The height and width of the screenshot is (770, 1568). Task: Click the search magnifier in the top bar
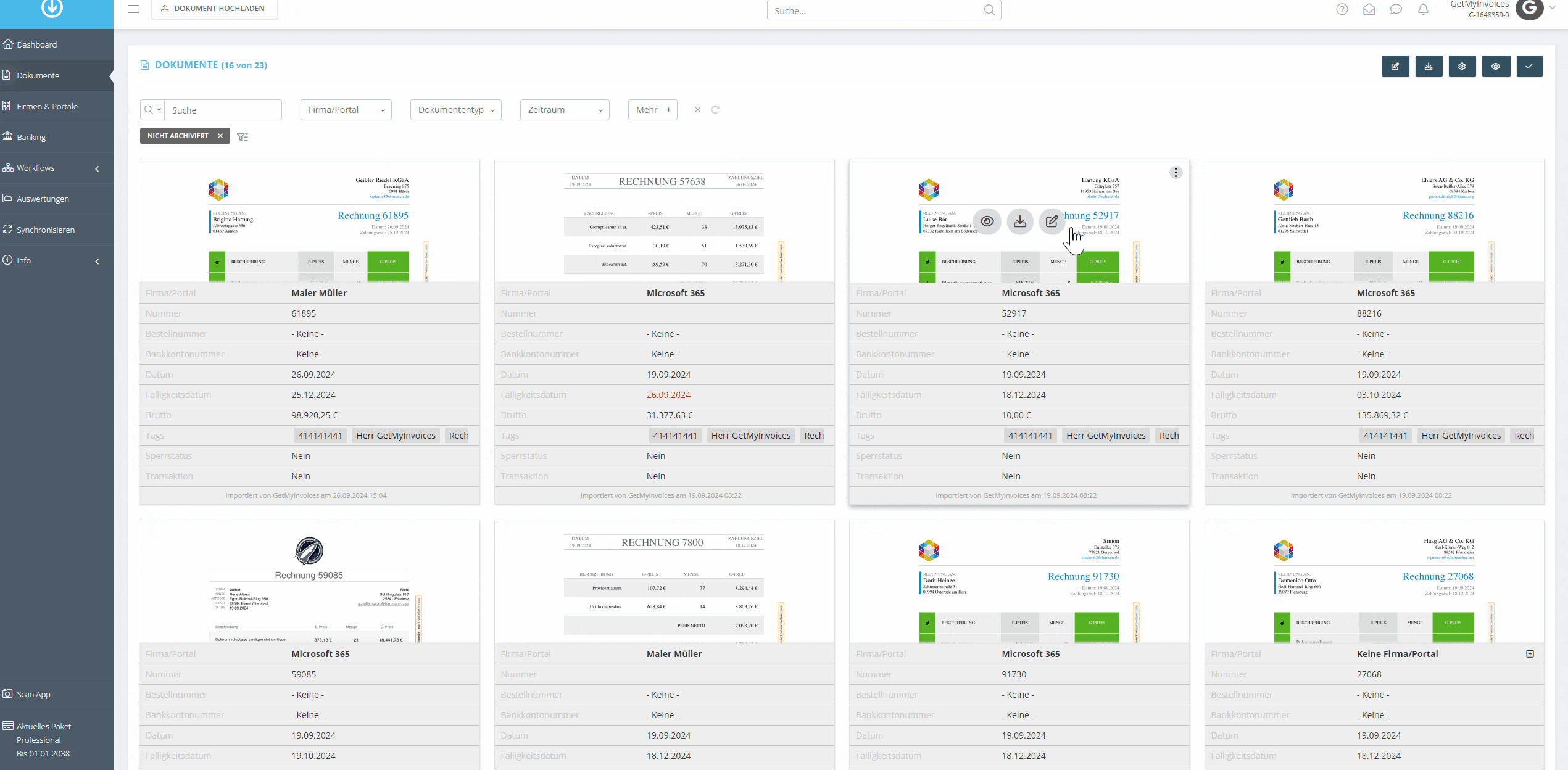click(x=989, y=10)
